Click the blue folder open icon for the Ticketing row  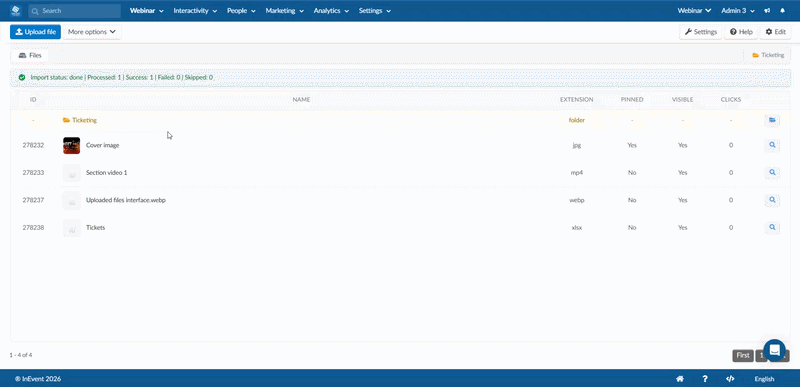tap(772, 120)
